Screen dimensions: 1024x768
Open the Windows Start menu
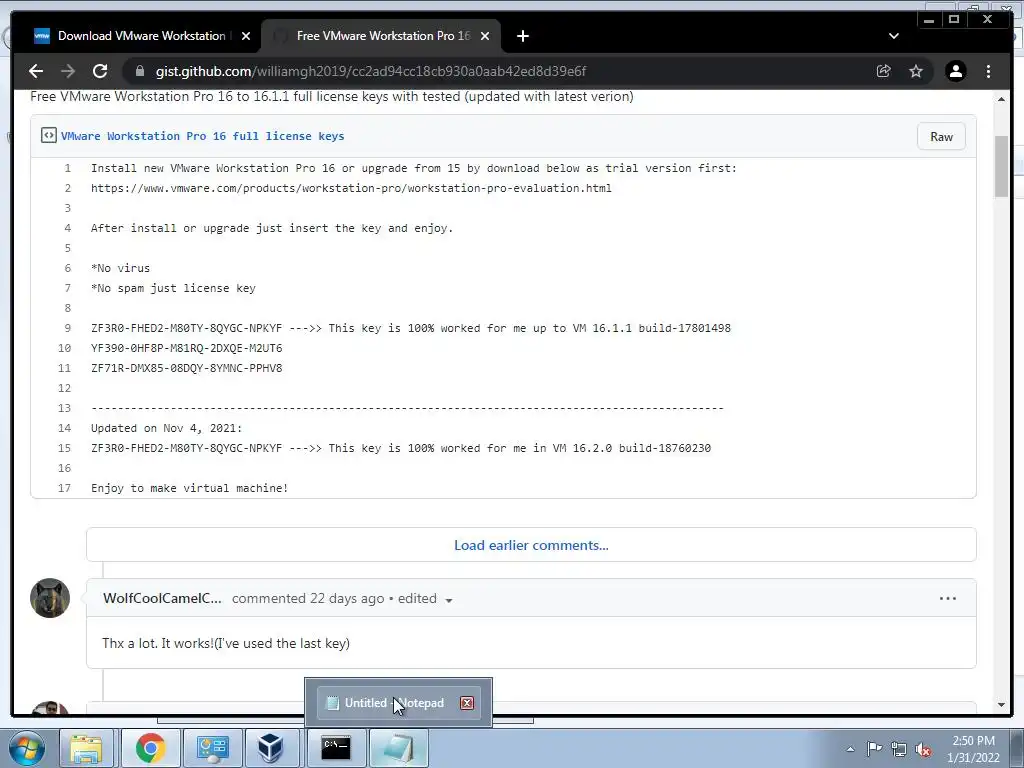(27, 748)
